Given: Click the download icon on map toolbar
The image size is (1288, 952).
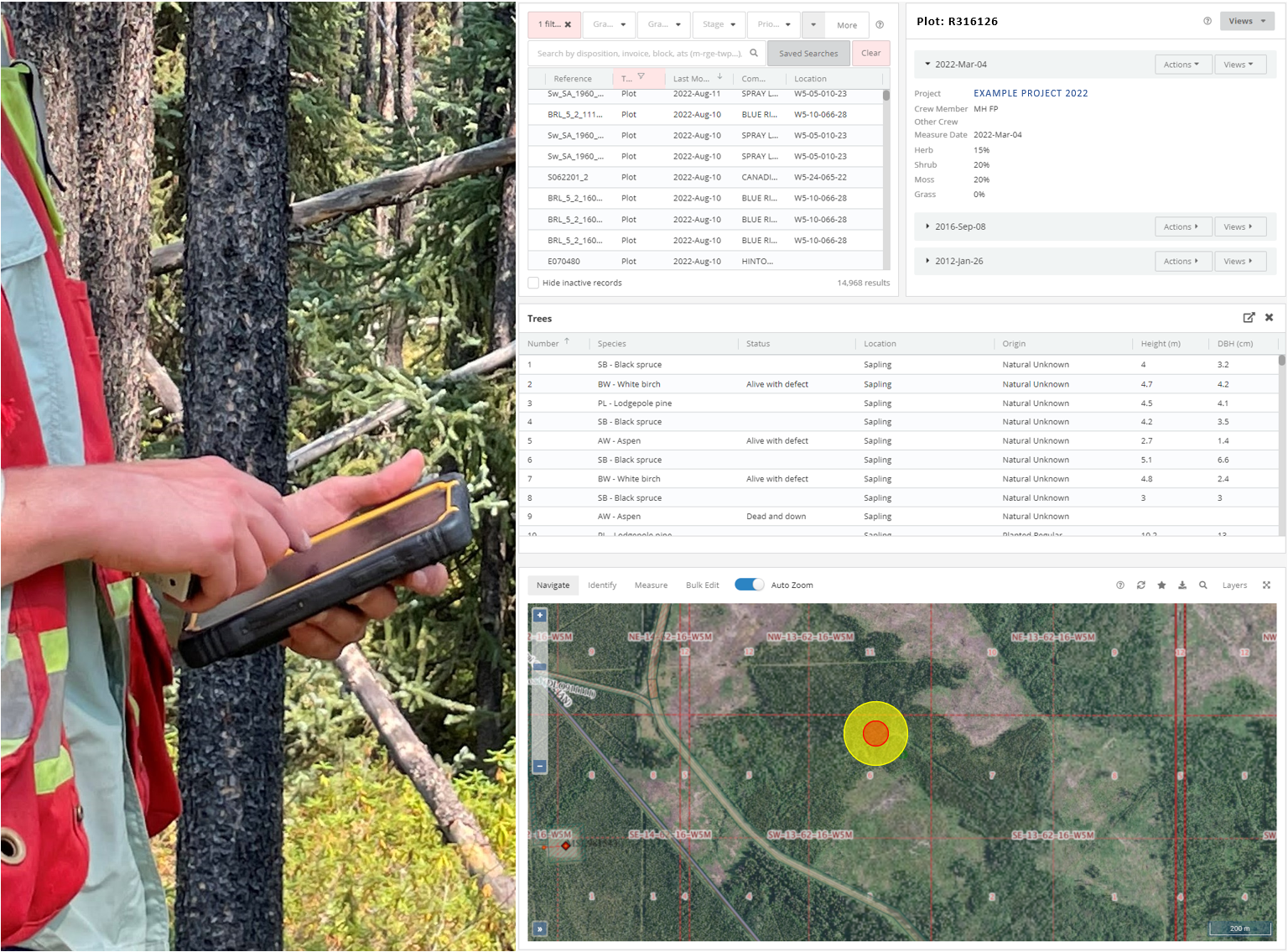Looking at the screenshot, I should coord(1182,585).
